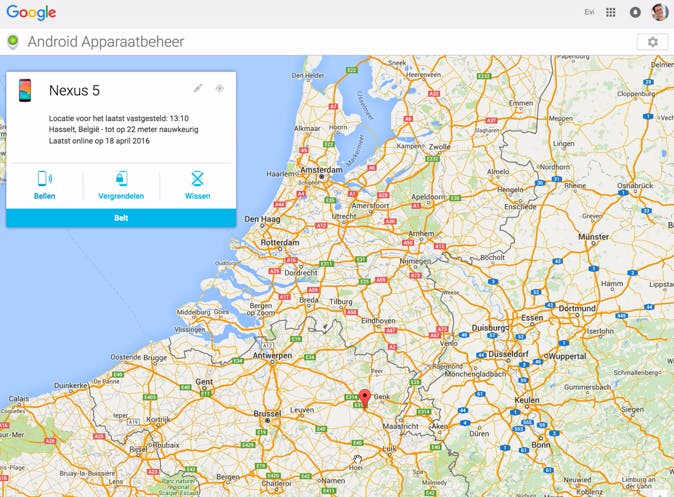
Task: Click Arnhem on the map
Action: tap(421, 233)
